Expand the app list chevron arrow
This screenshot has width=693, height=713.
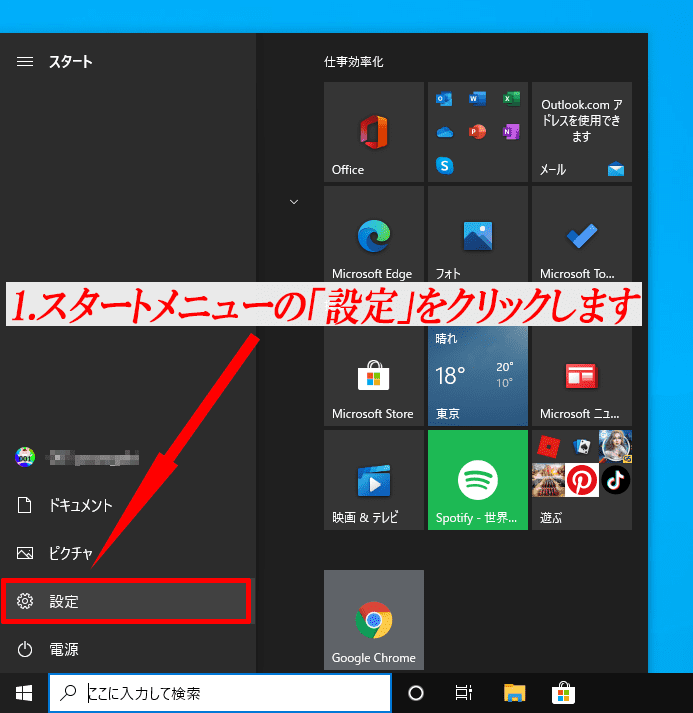pos(294,202)
